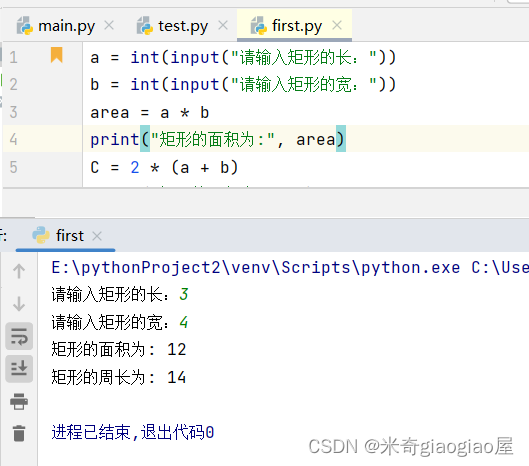Click the output '矩形的周长为: 14'

(119, 377)
